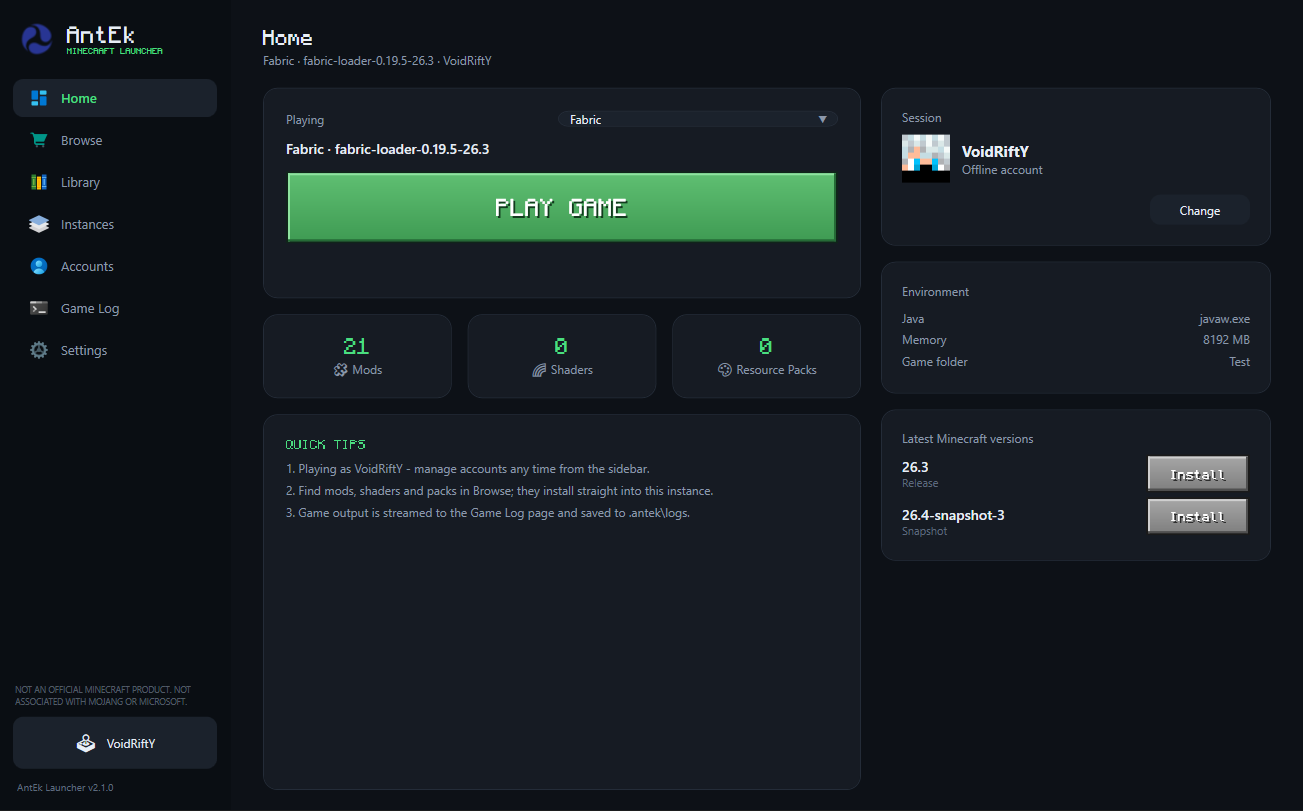Open the Instances page
Screen dimensions: 1303x811
[115, 224]
